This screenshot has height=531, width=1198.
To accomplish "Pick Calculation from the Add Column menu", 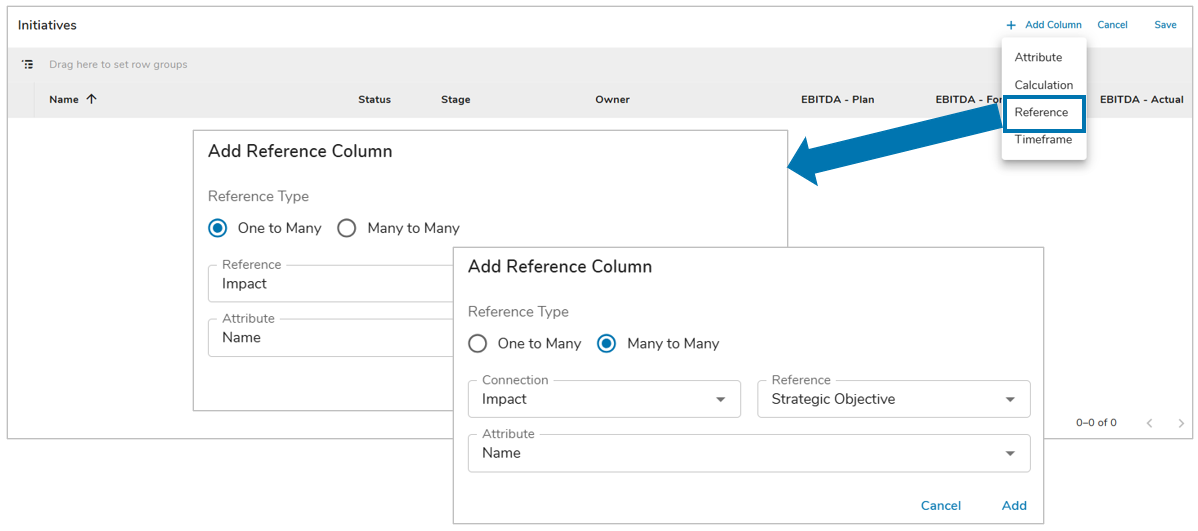I will [x=1043, y=85].
